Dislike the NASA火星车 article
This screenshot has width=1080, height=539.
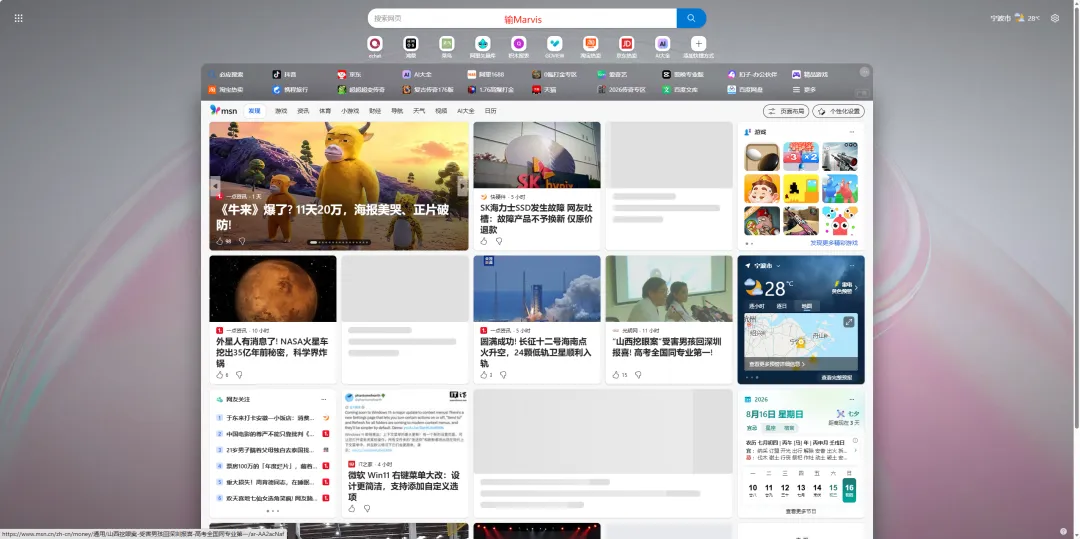point(239,374)
